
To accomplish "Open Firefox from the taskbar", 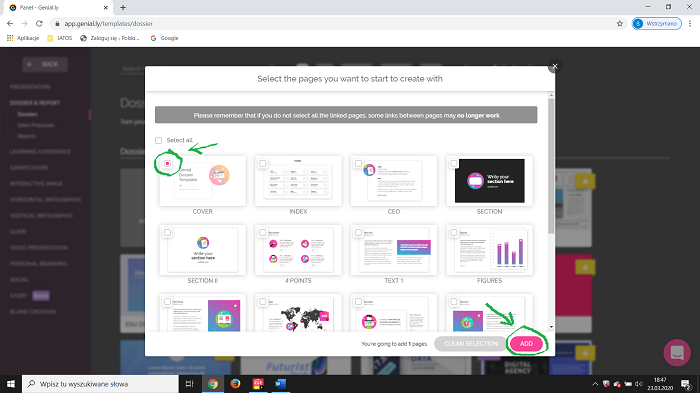I will (235, 384).
